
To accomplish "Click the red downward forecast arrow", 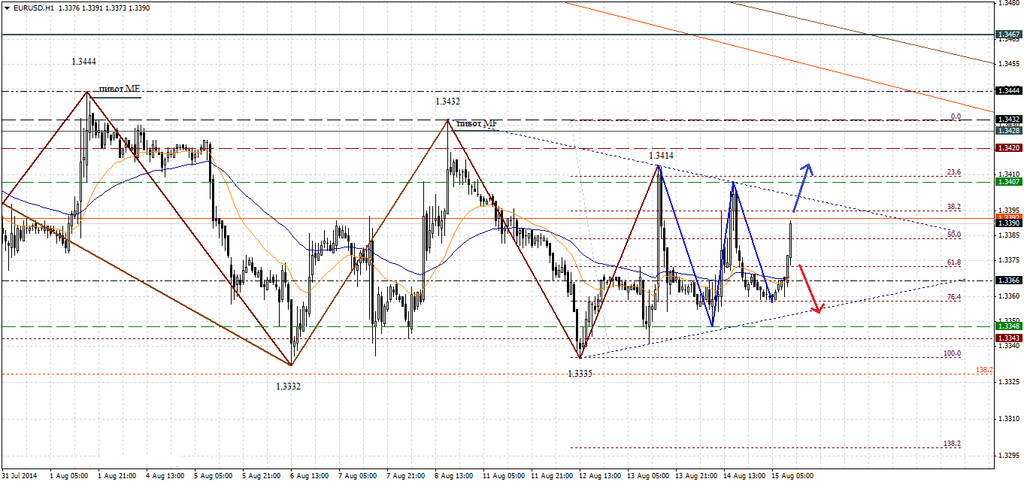I will (x=811, y=290).
